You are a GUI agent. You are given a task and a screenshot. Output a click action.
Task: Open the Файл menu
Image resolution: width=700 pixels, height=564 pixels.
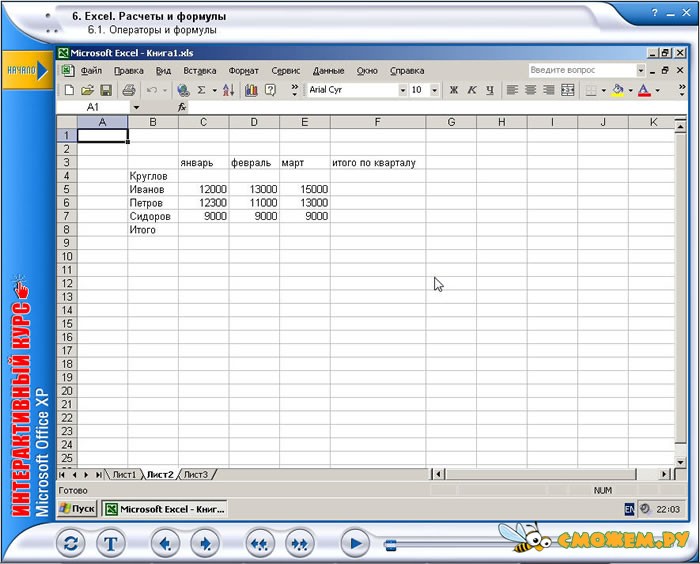pyautogui.click(x=91, y=71)
